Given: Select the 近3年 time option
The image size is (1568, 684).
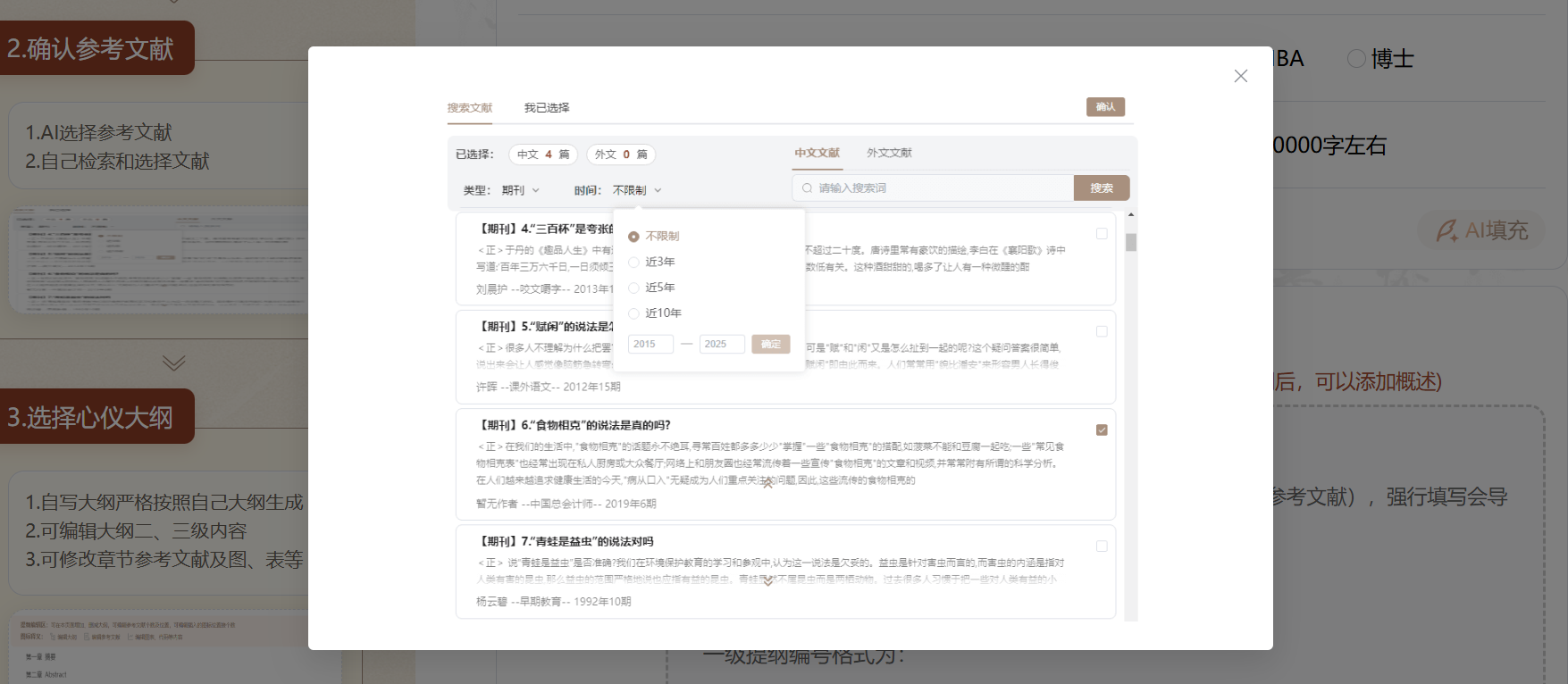Looking at the screenshot, I should 651,262.
